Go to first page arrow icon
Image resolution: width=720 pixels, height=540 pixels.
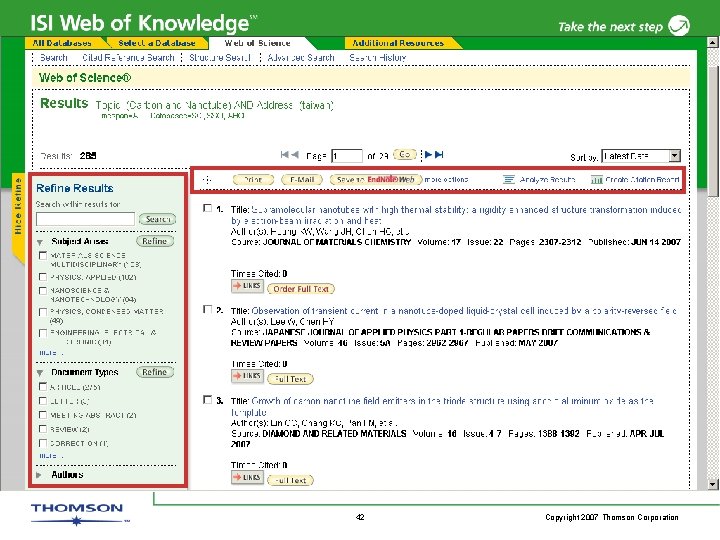285,155
